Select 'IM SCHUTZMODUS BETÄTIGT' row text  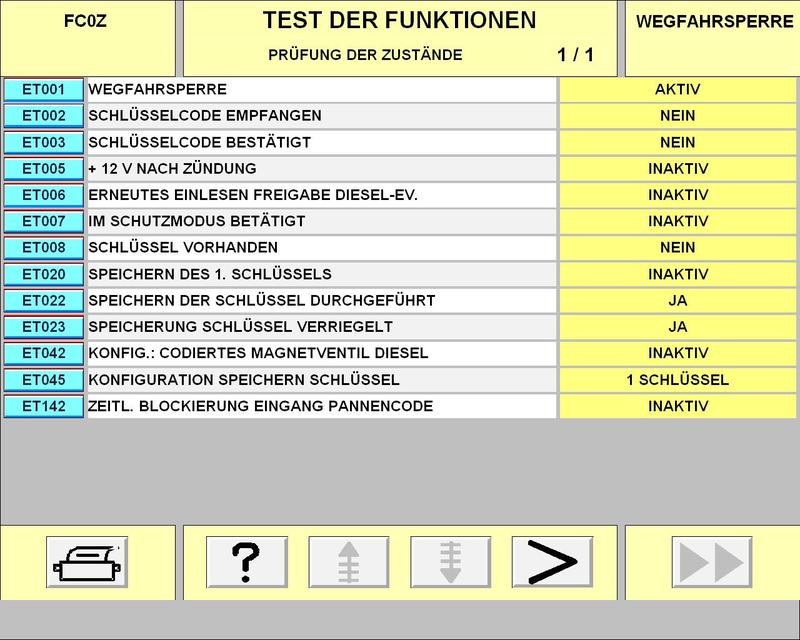click(320, 221)
